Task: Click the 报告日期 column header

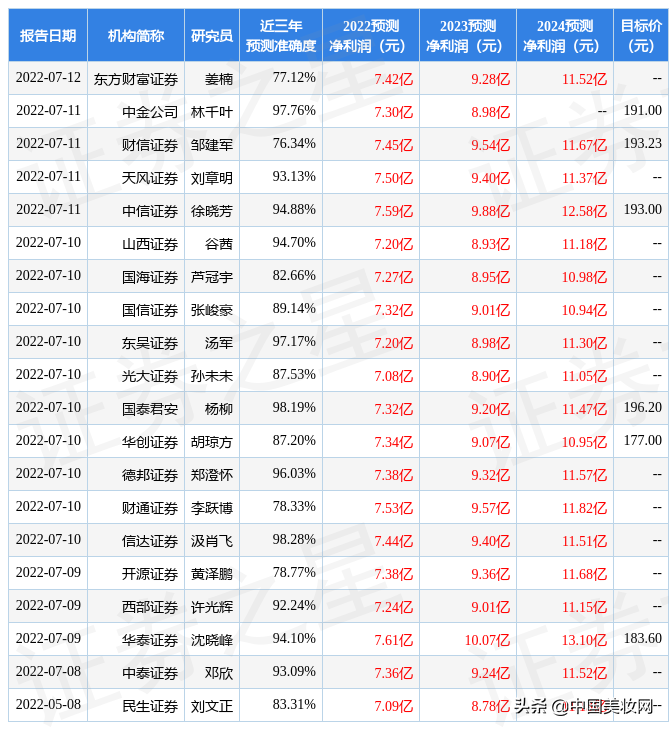Action: click(48, 35)
